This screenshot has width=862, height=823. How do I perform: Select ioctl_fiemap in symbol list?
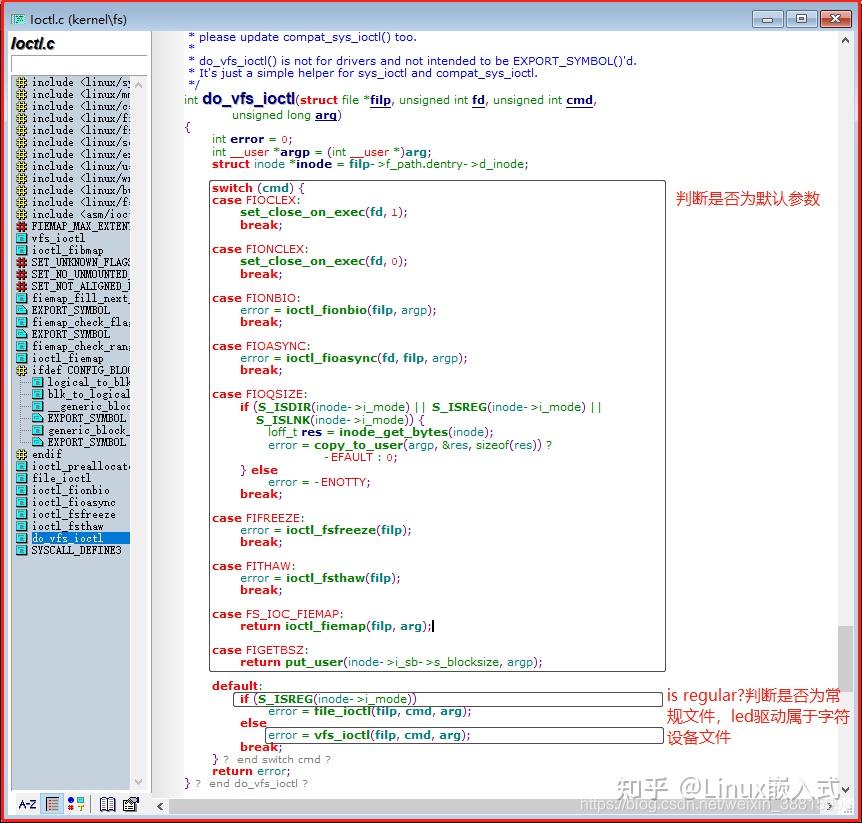pyautogui.click(x=67, y=359)
